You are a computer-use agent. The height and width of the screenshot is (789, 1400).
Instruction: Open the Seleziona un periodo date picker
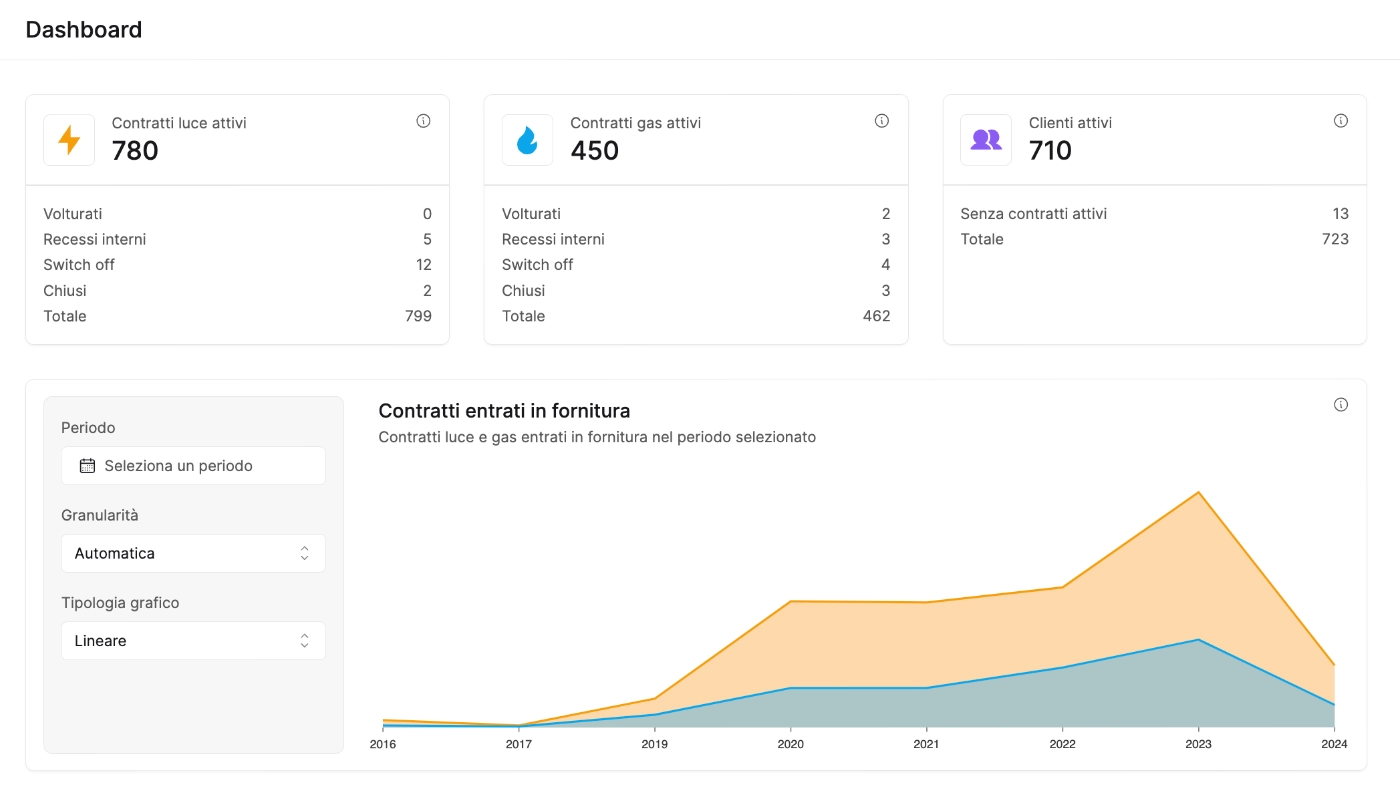(x=193, y=466)
